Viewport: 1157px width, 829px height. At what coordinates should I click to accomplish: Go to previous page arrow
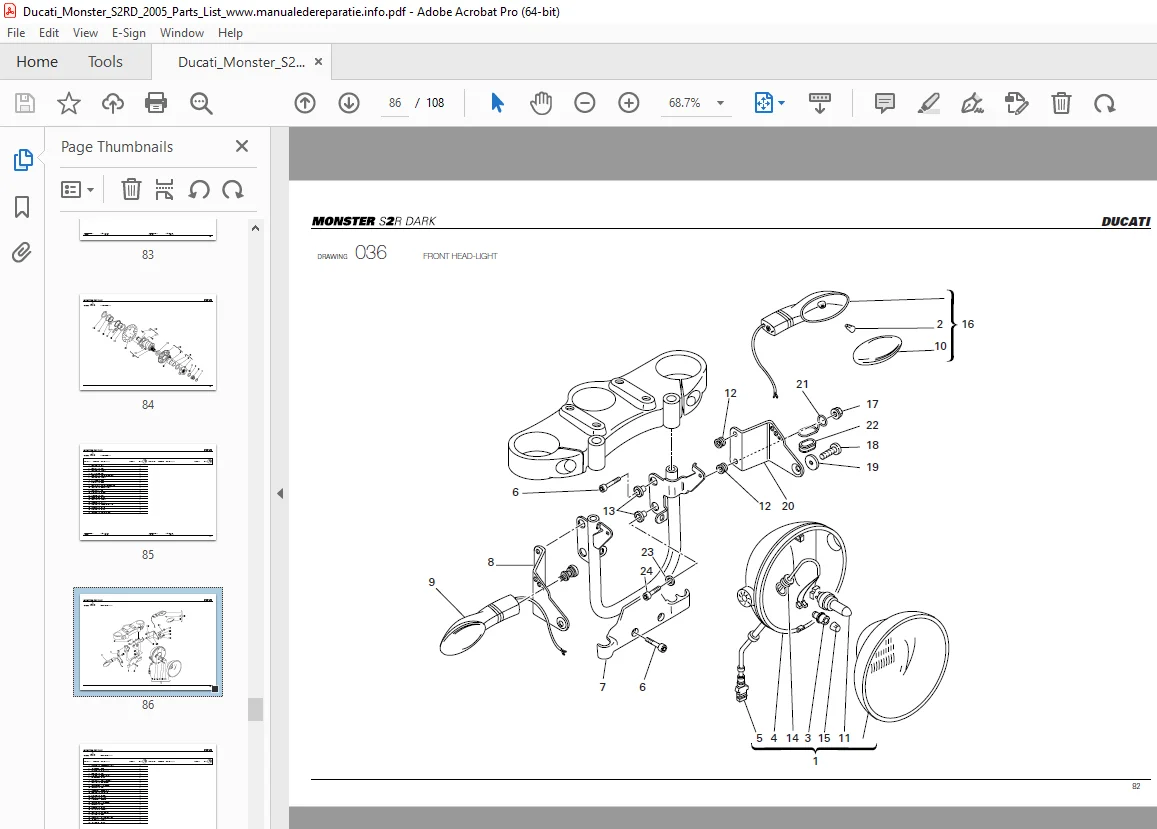click(305, 103)
